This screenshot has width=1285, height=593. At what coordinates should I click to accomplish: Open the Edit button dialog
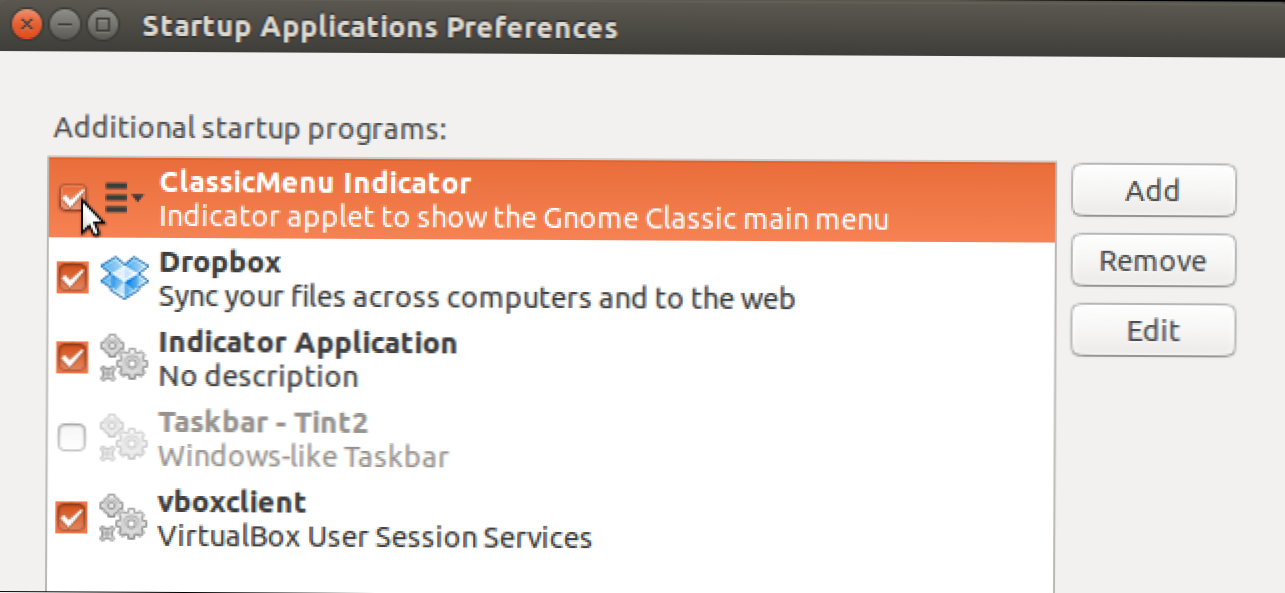click(x=1153, y=331)
